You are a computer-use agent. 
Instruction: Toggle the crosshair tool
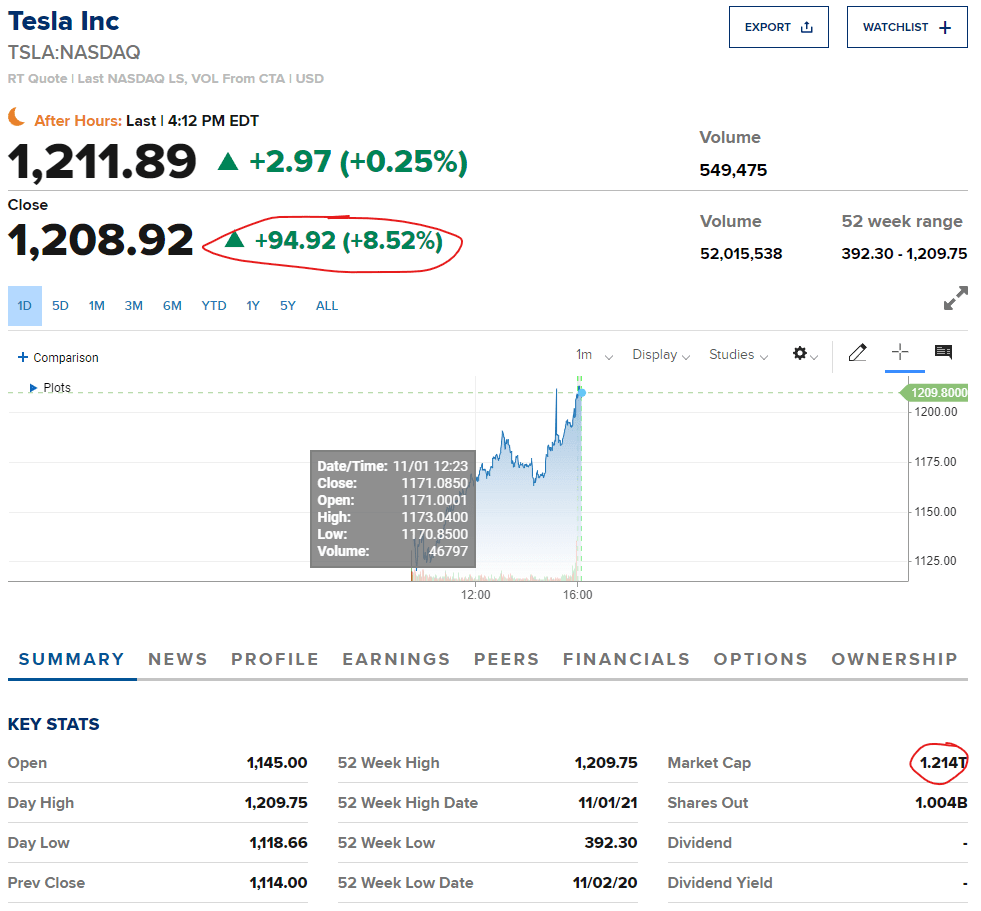900,352
